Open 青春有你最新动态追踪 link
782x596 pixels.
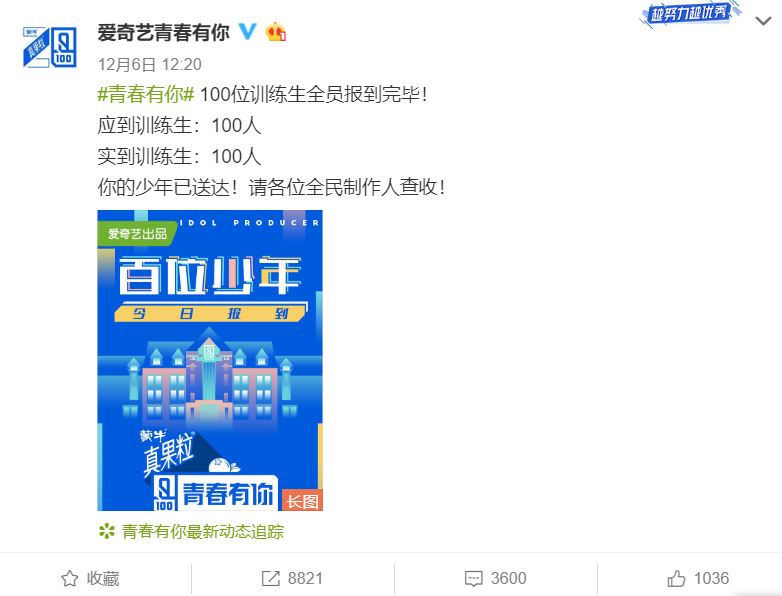(x=202, y=532)
